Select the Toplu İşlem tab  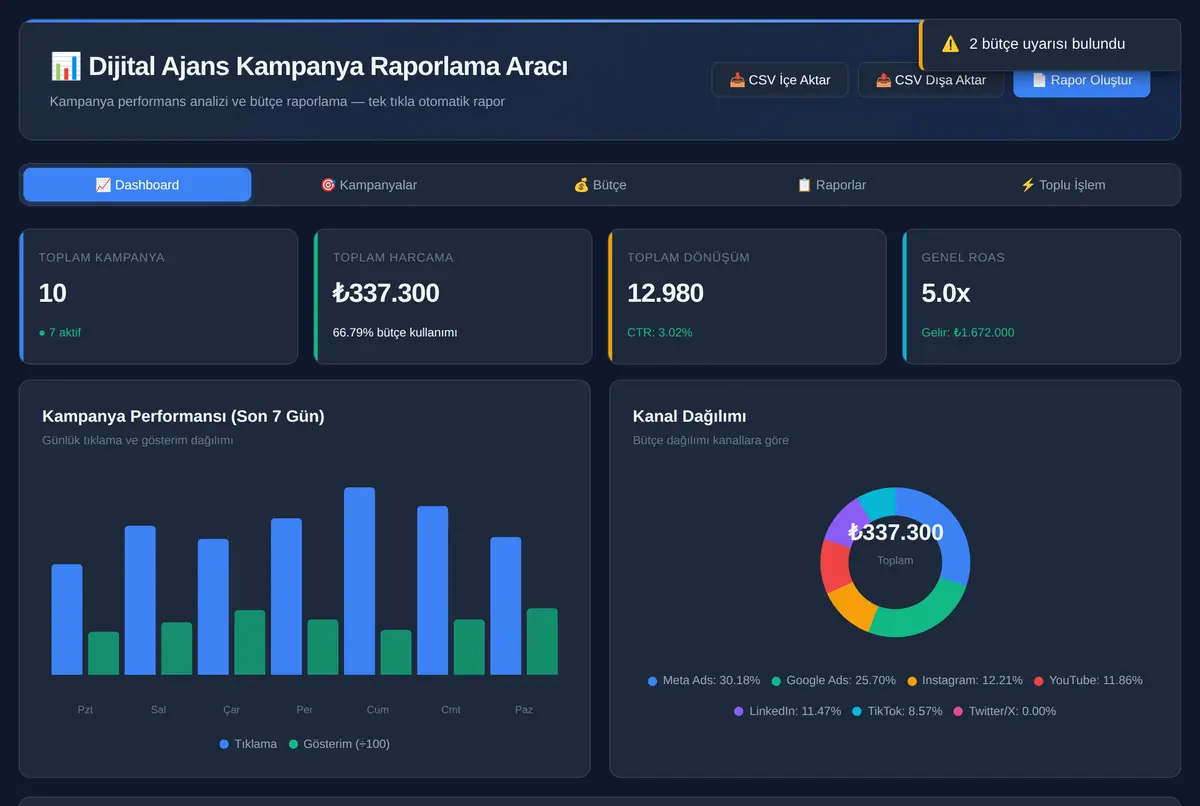(1062, 185)
